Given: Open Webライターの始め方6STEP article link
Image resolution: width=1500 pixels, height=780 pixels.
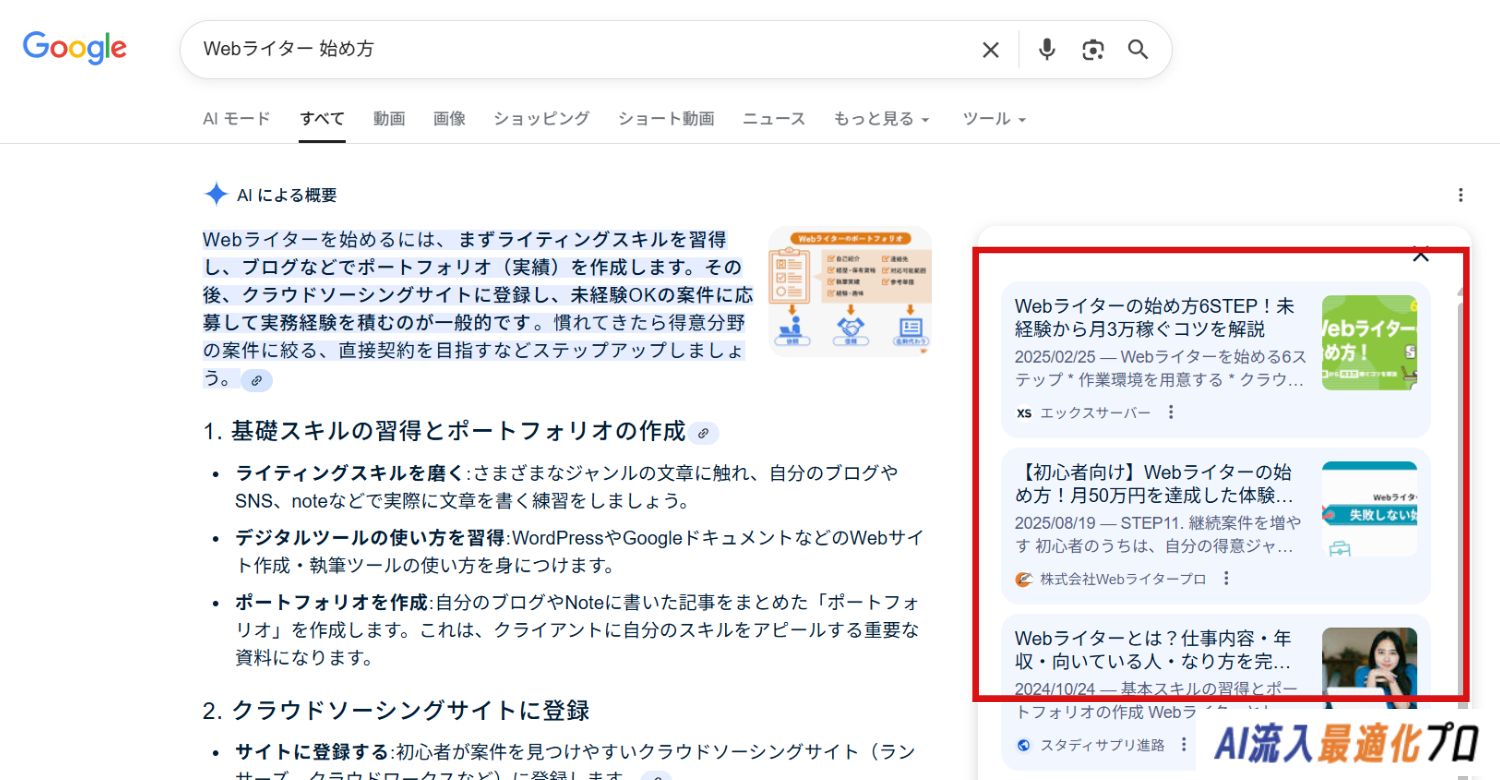Looking at the screenshot, I should pos(1154,318).
